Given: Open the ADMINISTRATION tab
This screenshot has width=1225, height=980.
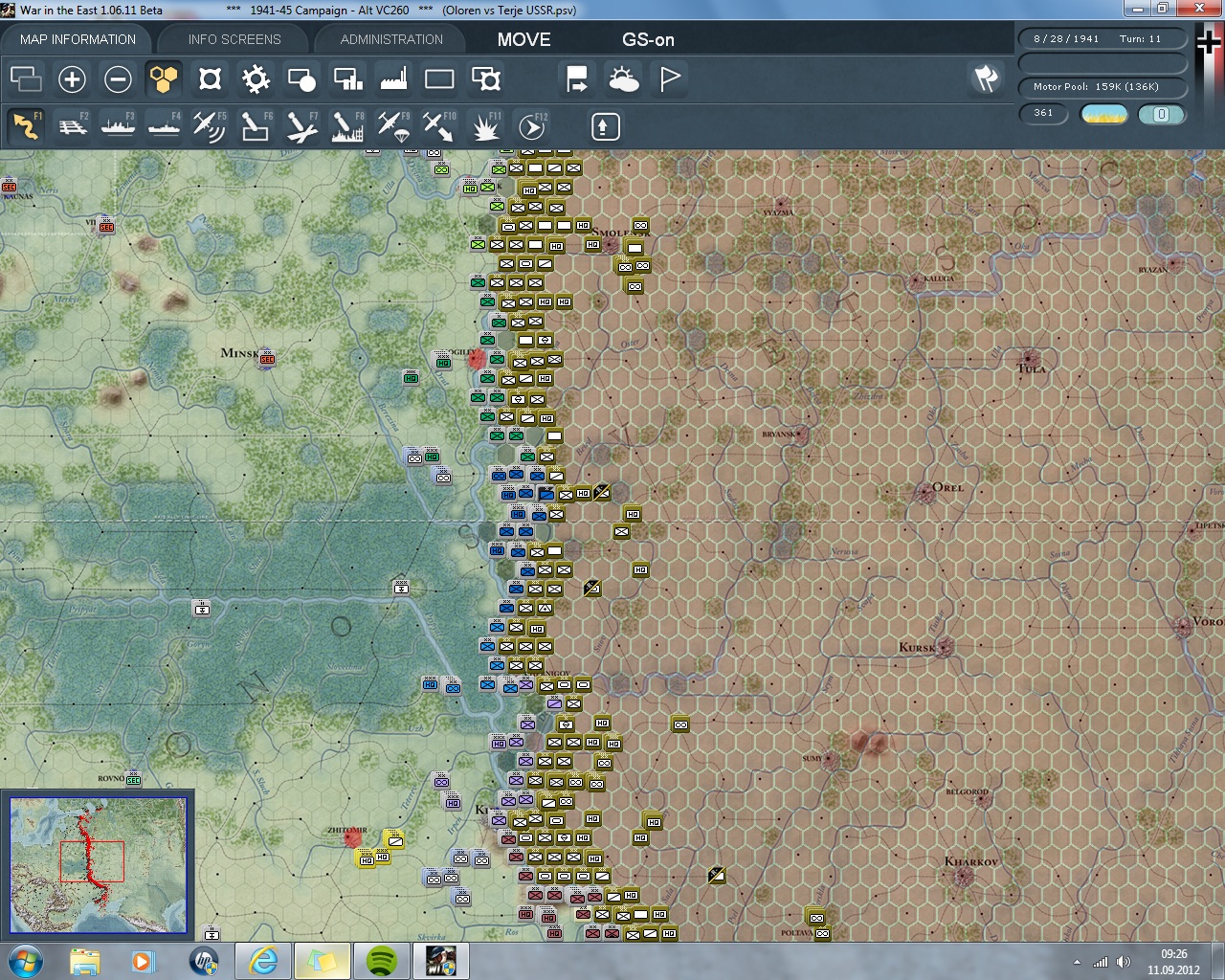Looking at the screenshot, I should pos(391,39).
